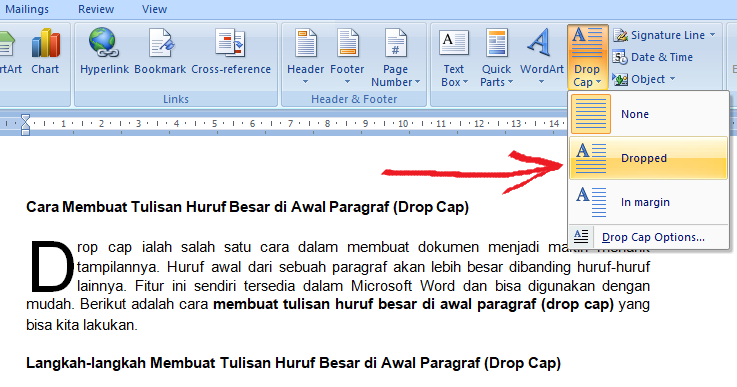Screen dimensions: 737x387
Task: Open Drop Cap Options... menu entry
Action: pos(649,237)
